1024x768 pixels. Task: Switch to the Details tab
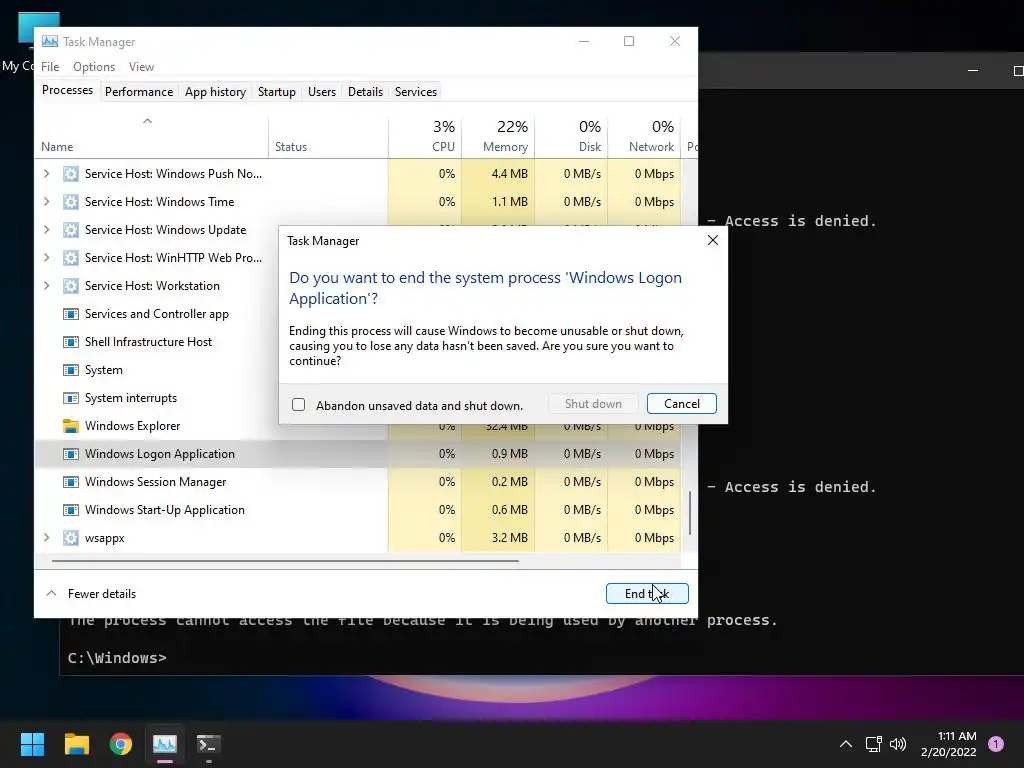(x=365, y=92)
